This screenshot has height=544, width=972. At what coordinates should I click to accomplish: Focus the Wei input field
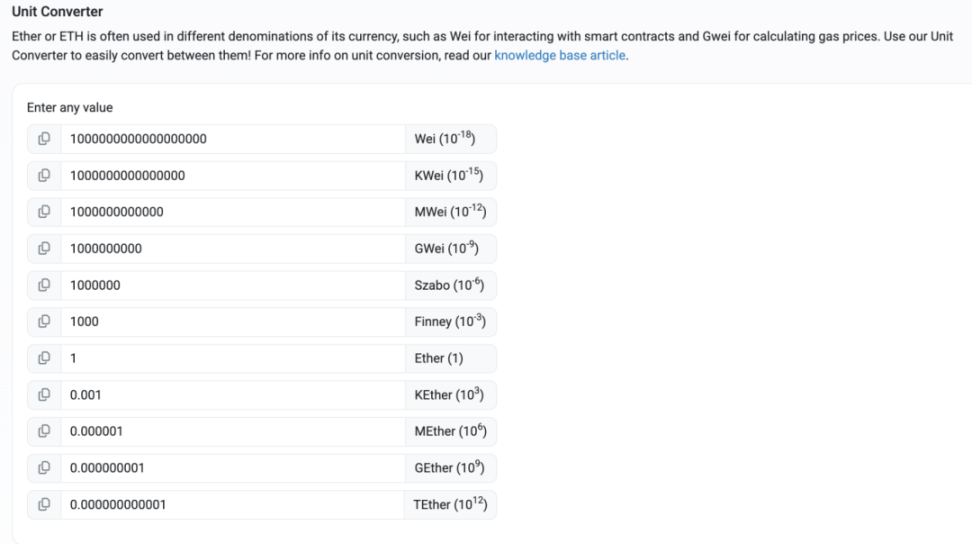click(x=233, y=139)
